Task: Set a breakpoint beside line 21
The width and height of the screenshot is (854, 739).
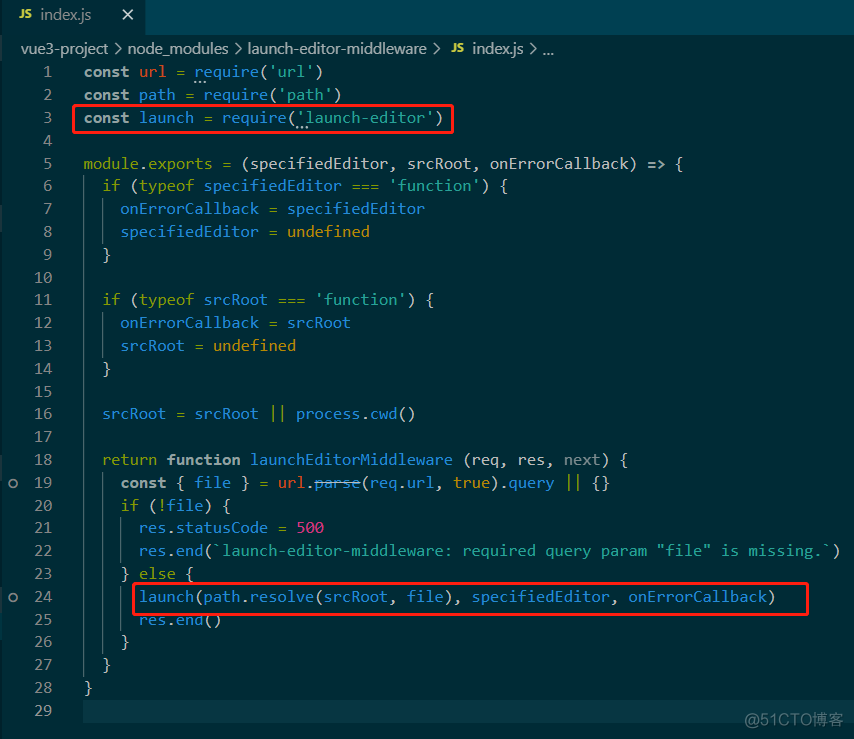Action: [x=13, y=527]
